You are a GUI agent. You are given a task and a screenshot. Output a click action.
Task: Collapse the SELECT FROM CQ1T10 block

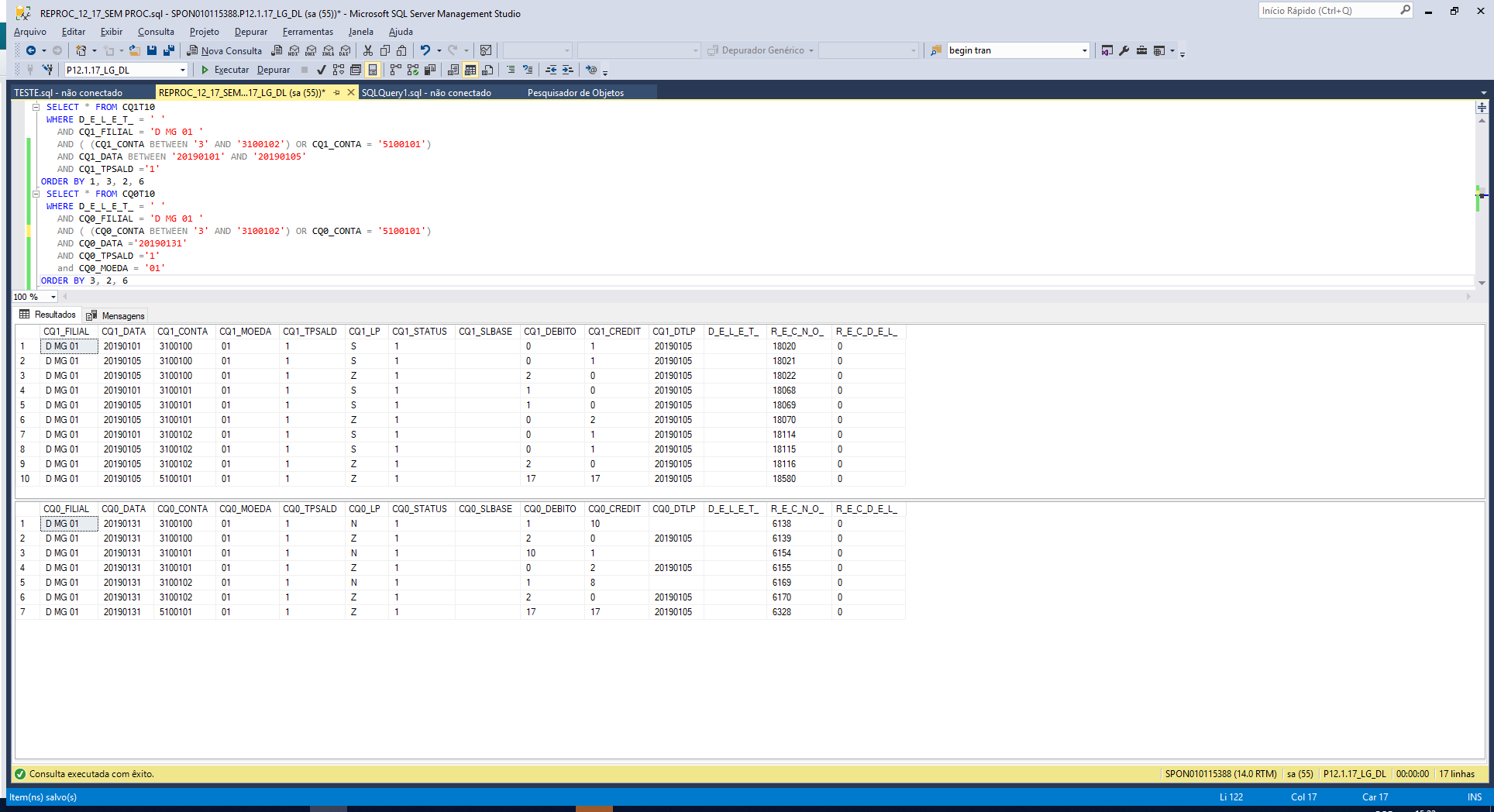pyautogui.click(x=36, y=107)
